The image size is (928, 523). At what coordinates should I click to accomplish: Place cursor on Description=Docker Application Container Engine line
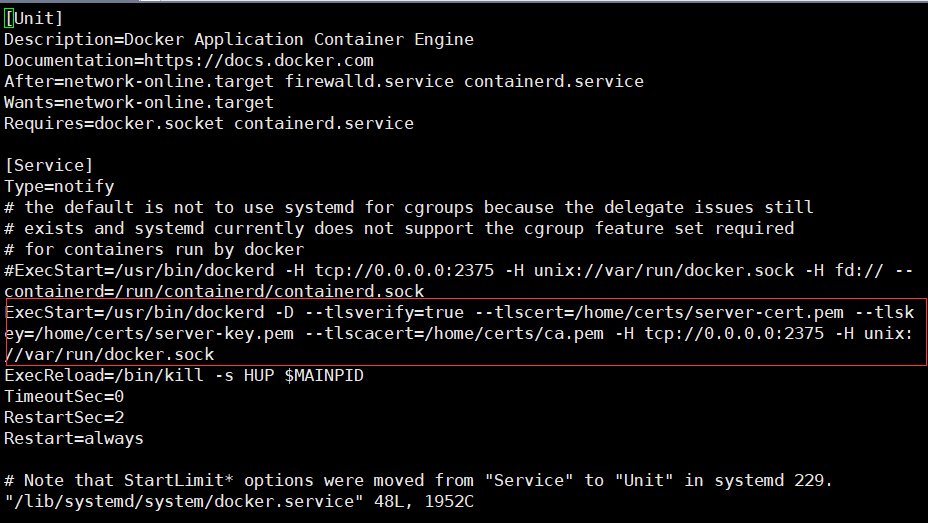(x=239, y=40)
